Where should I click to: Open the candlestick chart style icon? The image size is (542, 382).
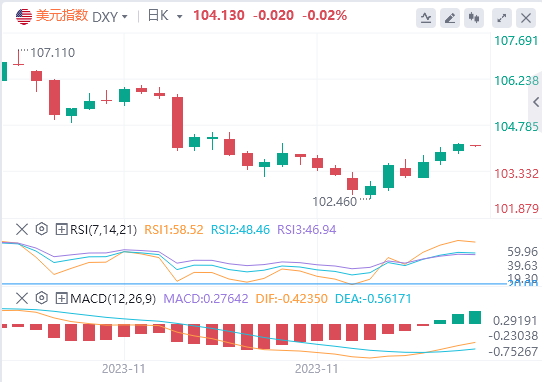pos(474,17)
